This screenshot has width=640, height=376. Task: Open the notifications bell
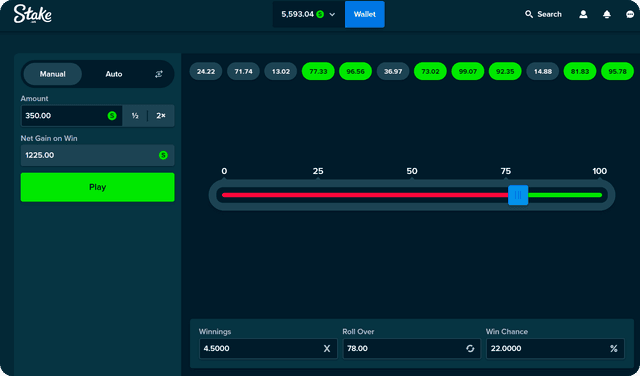click(607, 14)
